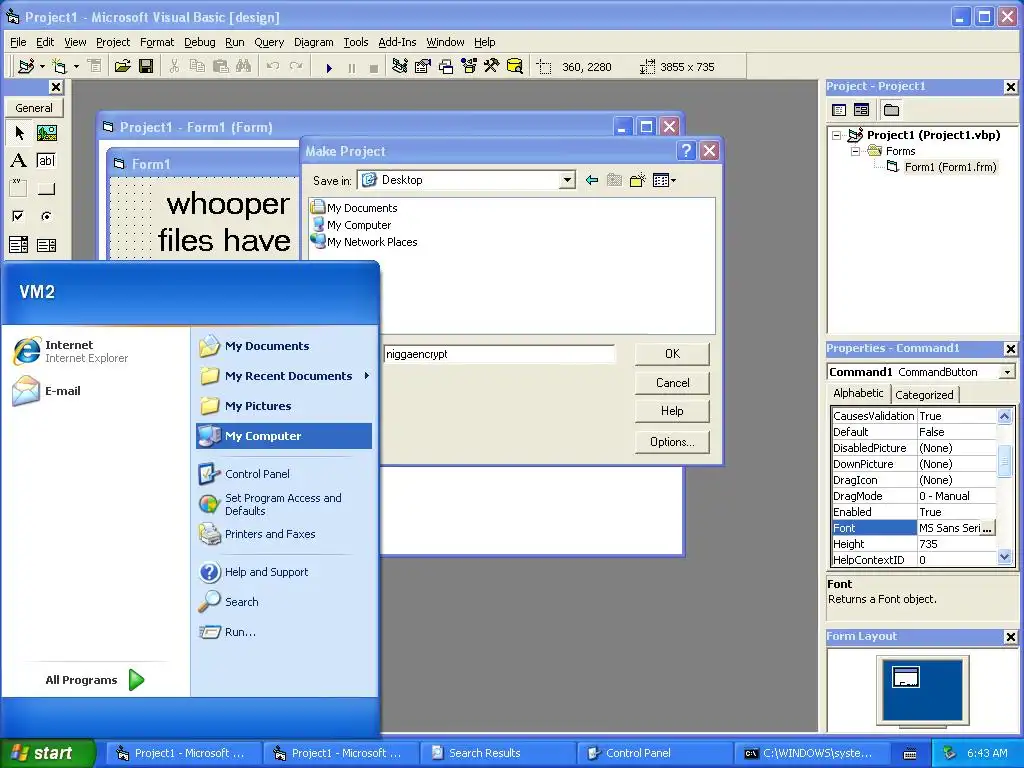This screenshot has width=1024, height=768.
Task: Click the Font property ellipsis button
Action: click(x=987, y=528)
